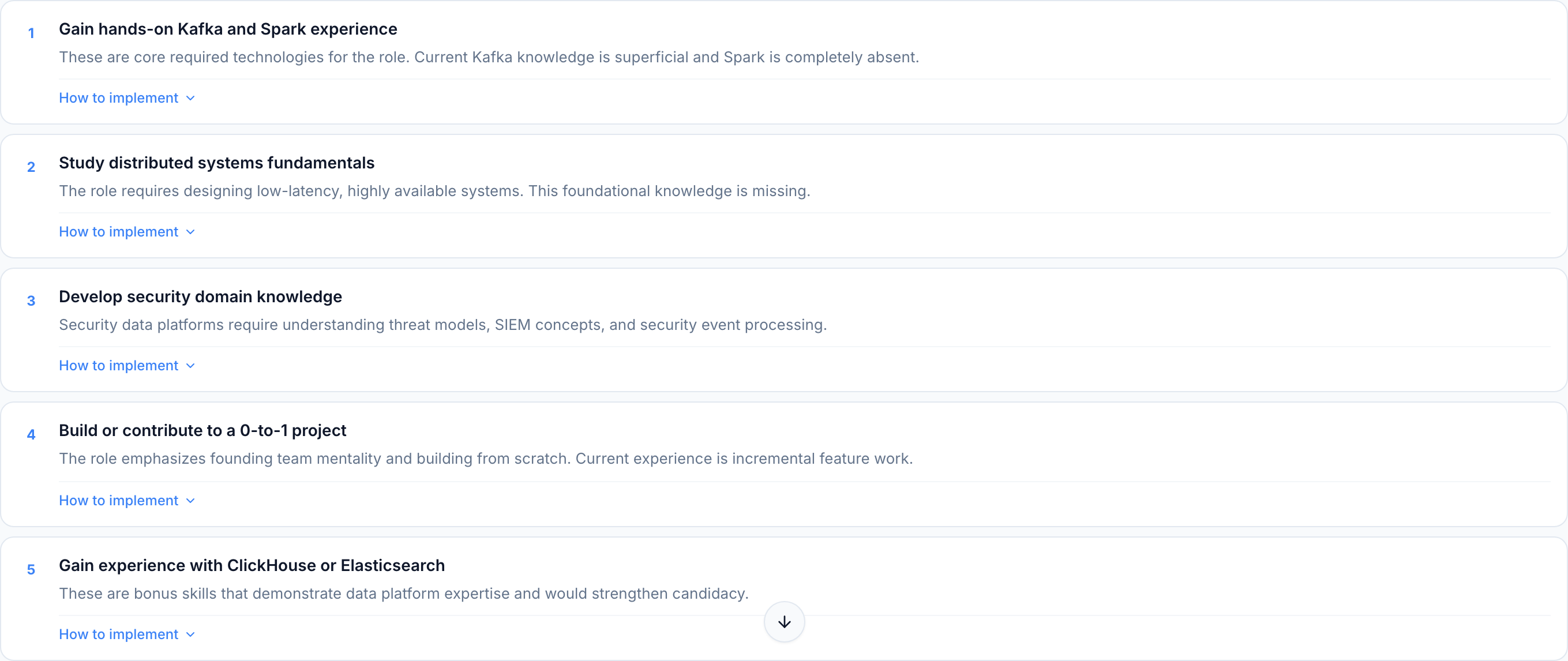Click the circular down arrow icon
The image size is (1568, 661).
coord(784,621)
